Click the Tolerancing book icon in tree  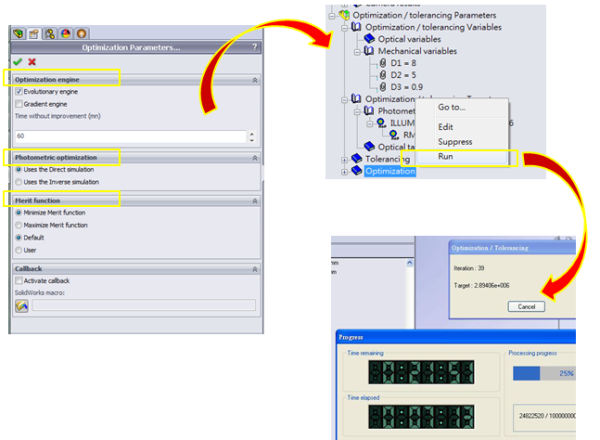(356, 159)
